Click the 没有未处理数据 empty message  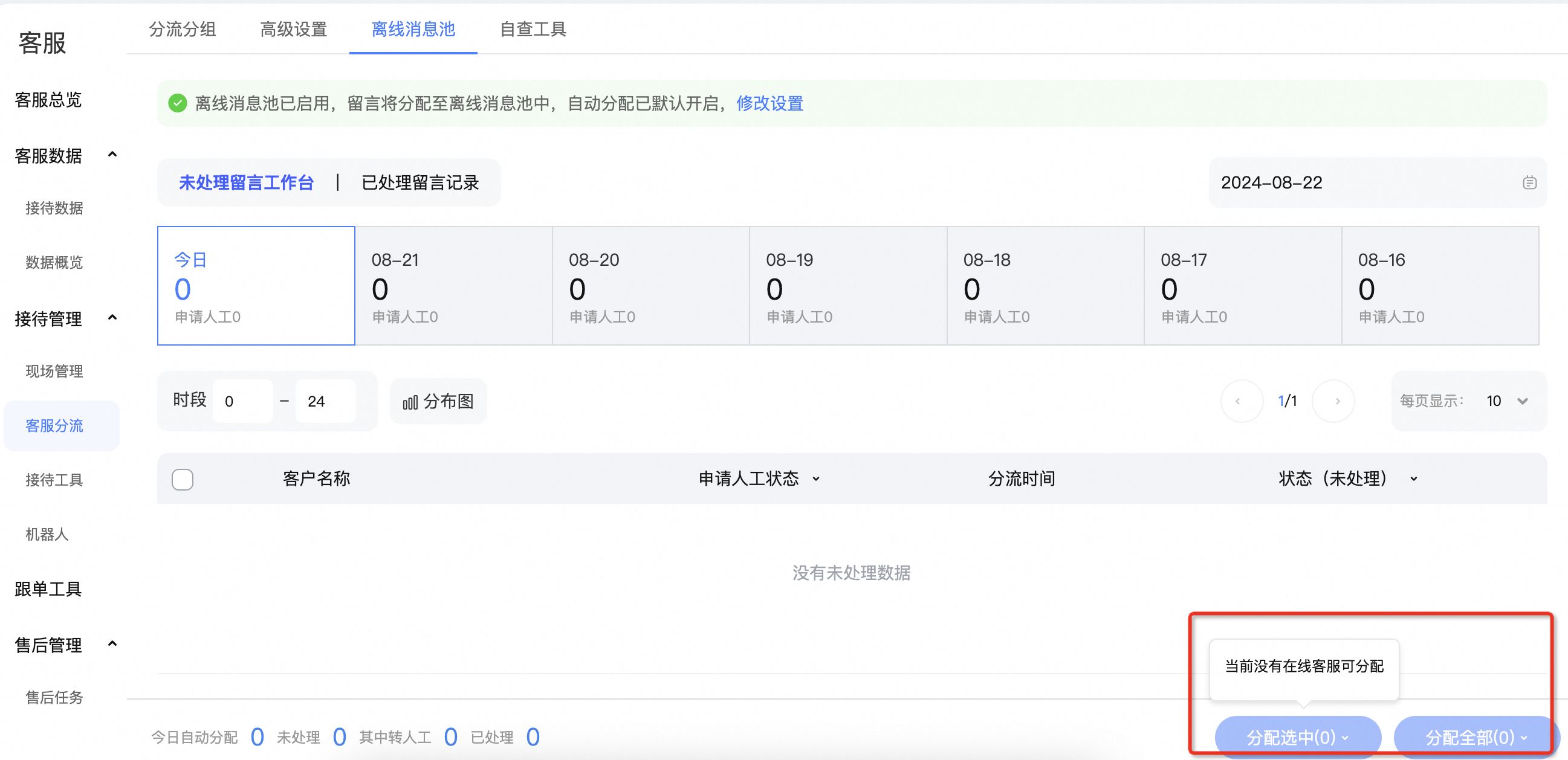click(x=851, y=573)
